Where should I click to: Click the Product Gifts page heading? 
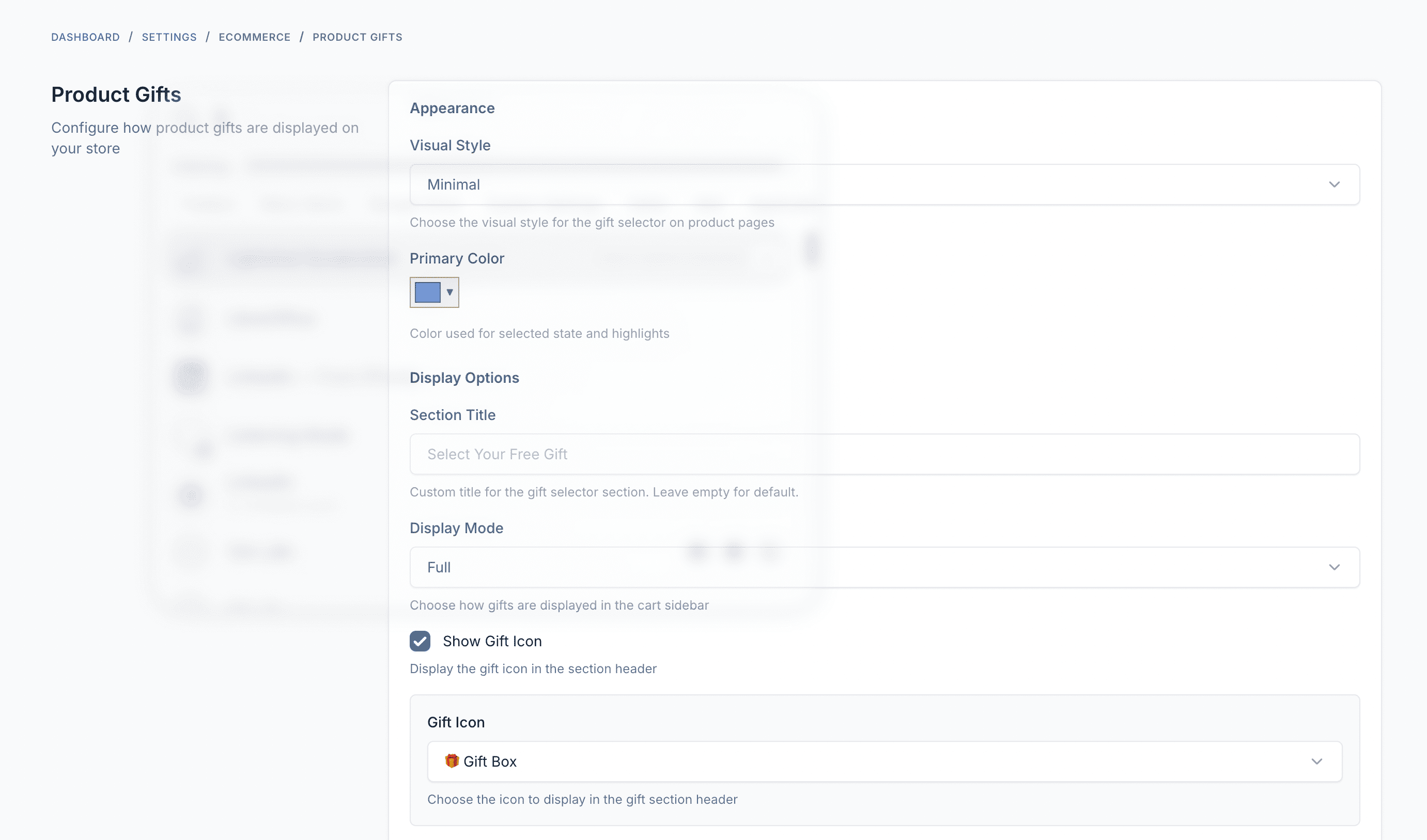click(x=116, y=94)
